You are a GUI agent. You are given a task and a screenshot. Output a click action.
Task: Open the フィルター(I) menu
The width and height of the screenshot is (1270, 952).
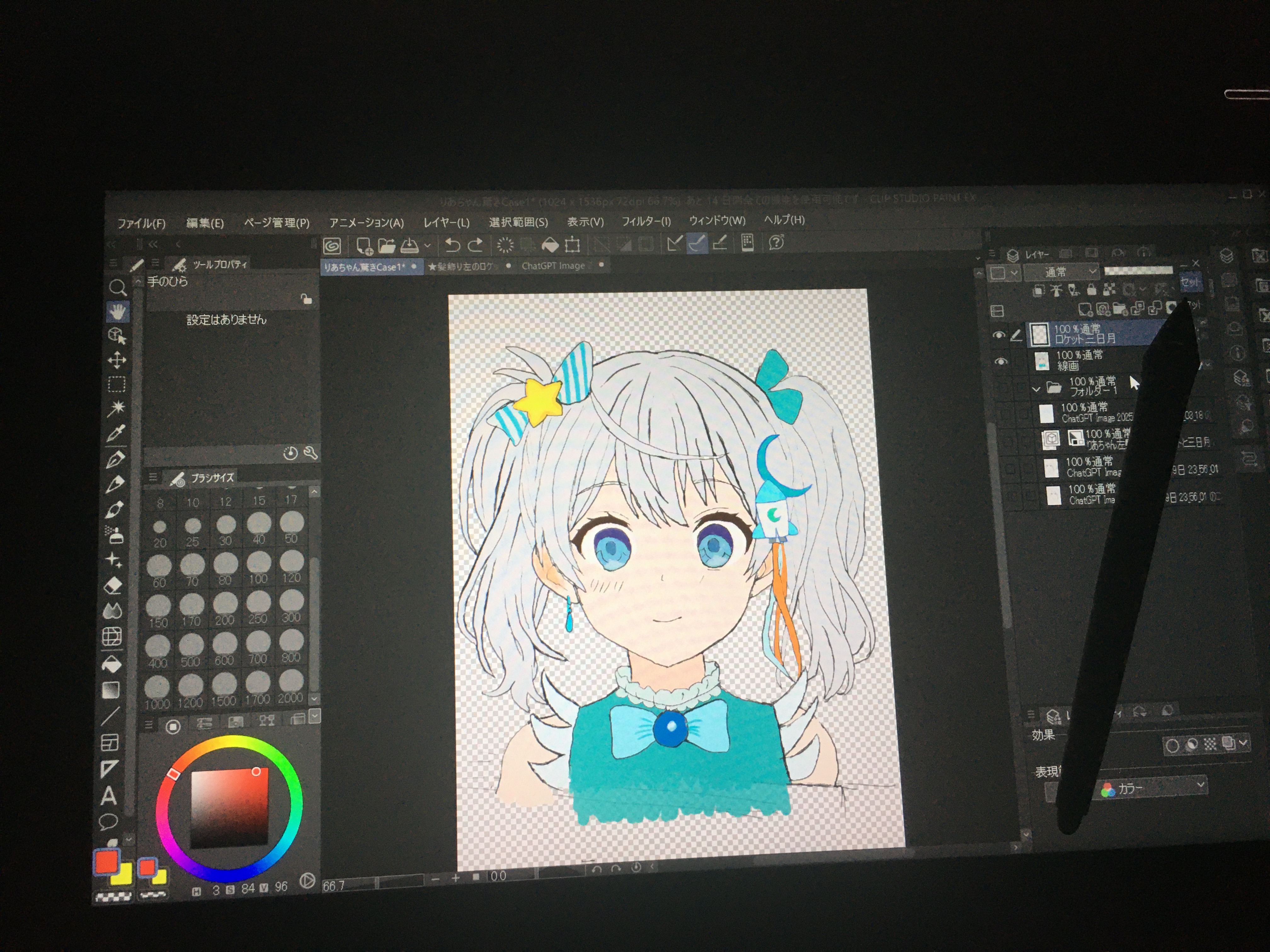click(x=646, y=221)
